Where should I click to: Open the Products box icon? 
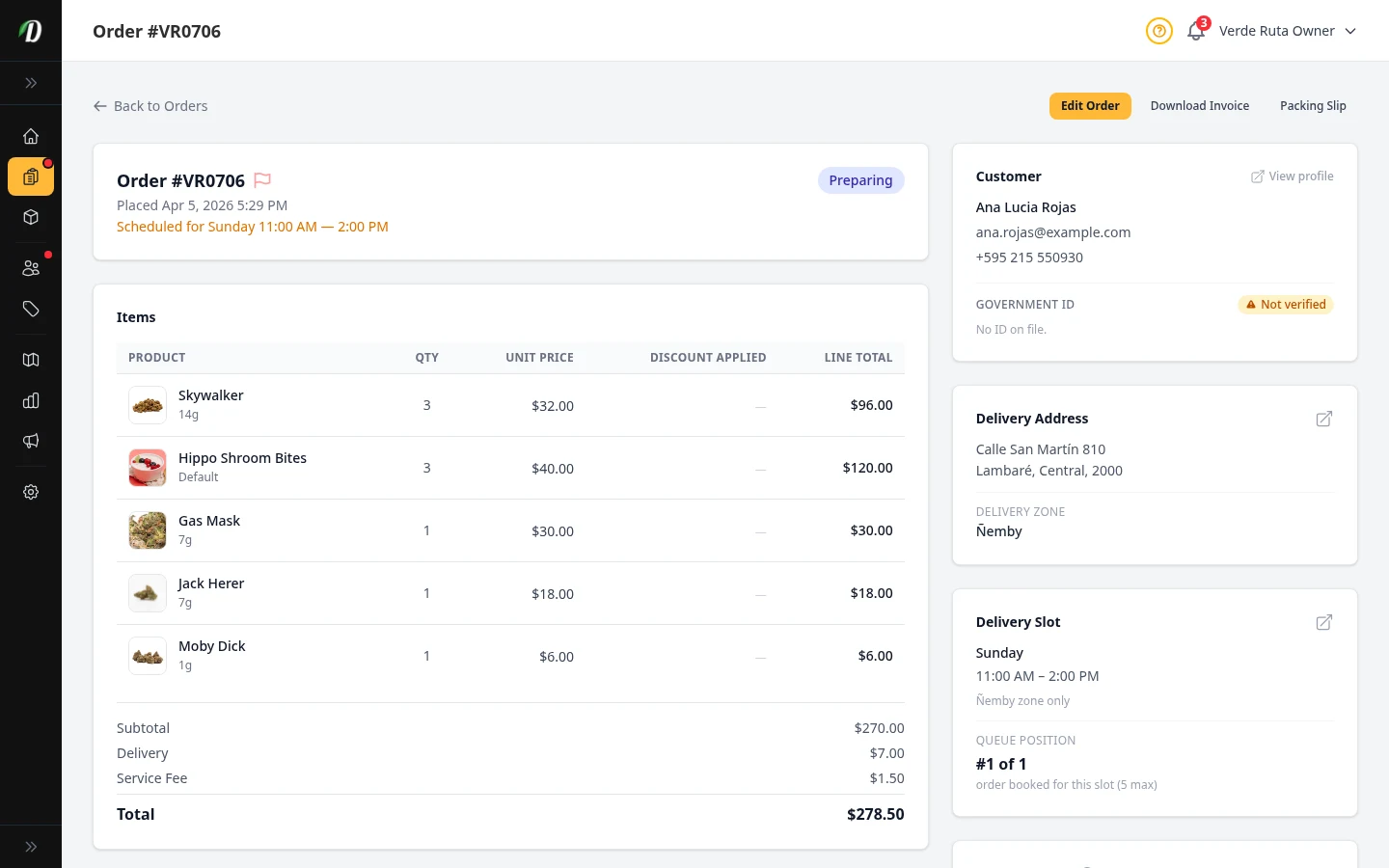click(x=31, y=217)
